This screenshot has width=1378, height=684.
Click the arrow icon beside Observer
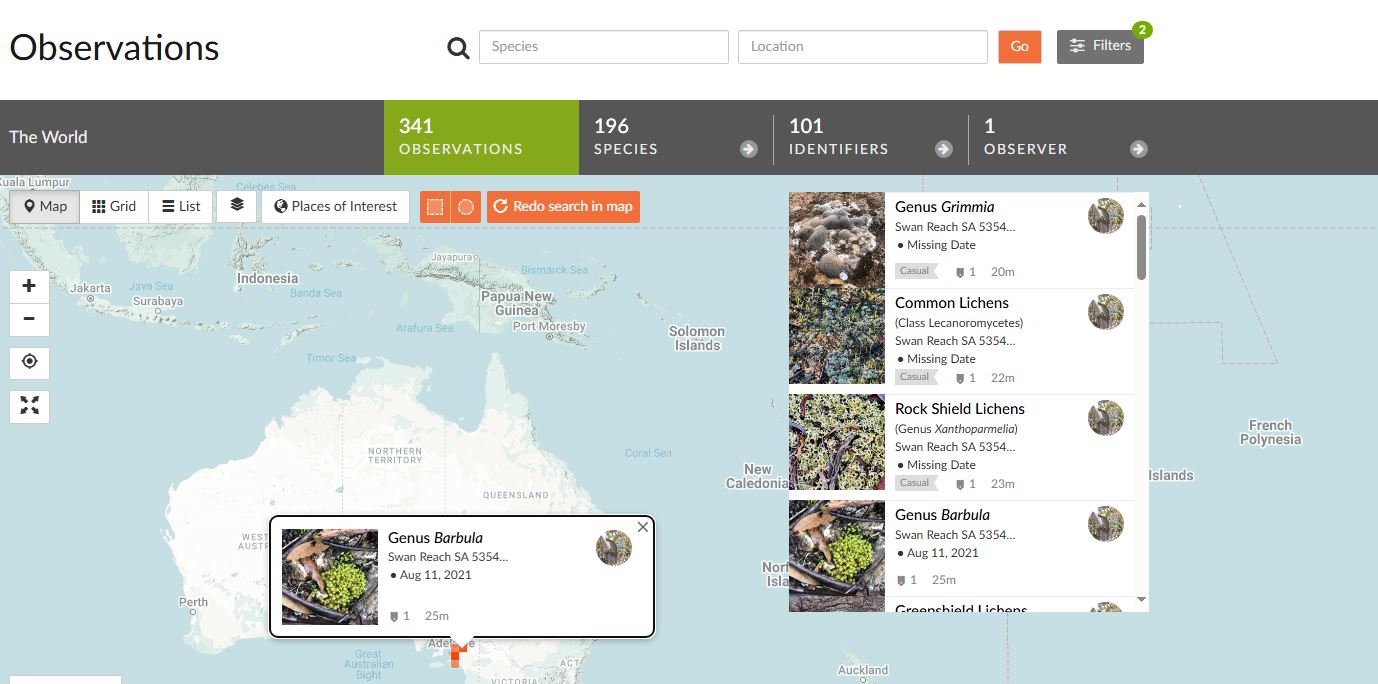tap(1139, 149)
